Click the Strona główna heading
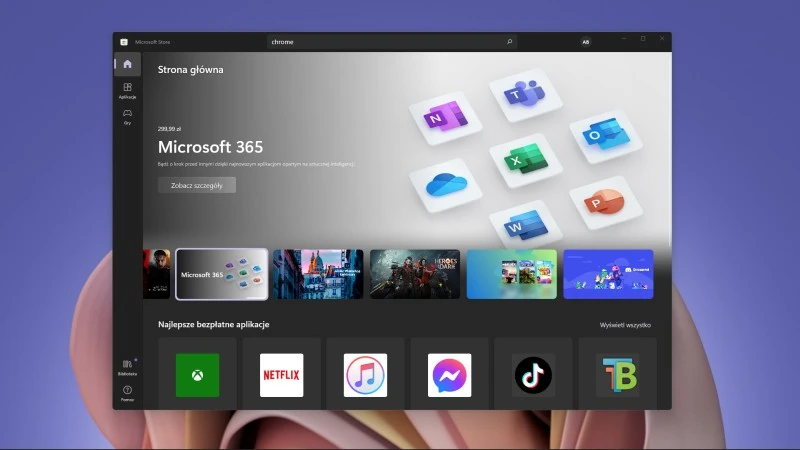 point(190,70)
